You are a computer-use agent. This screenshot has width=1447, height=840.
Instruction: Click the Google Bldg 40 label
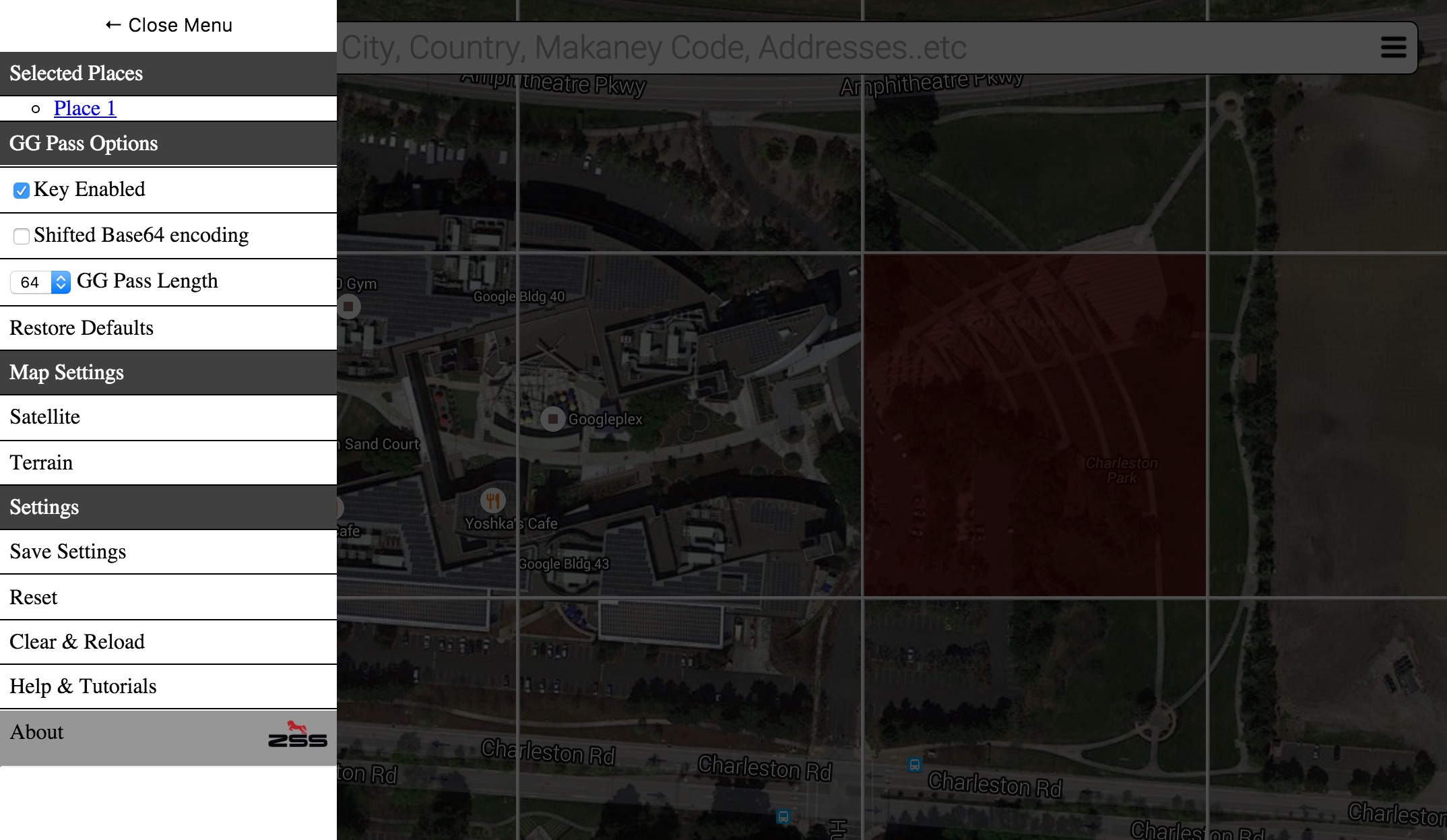(x=519, y=296)
